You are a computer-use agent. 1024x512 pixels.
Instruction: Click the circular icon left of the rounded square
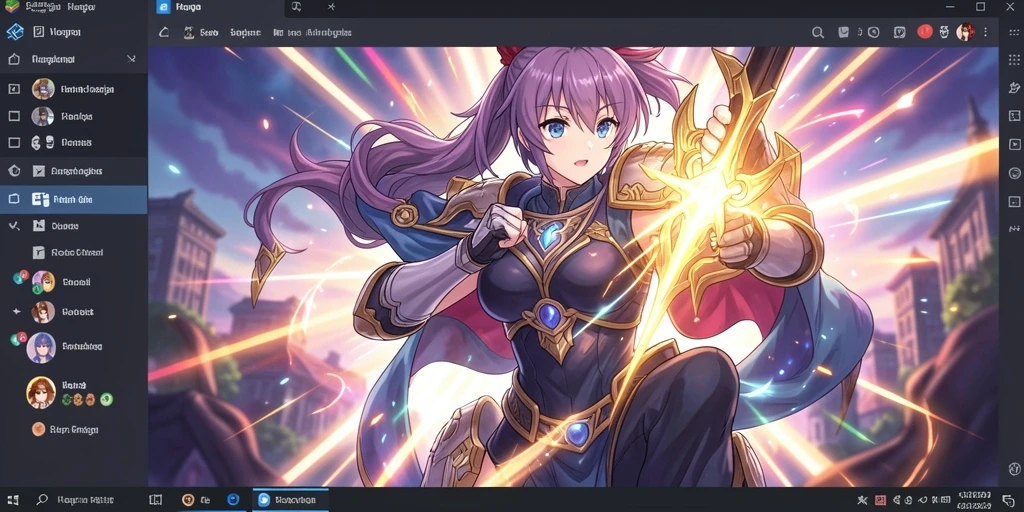click(x=874, y=32)
